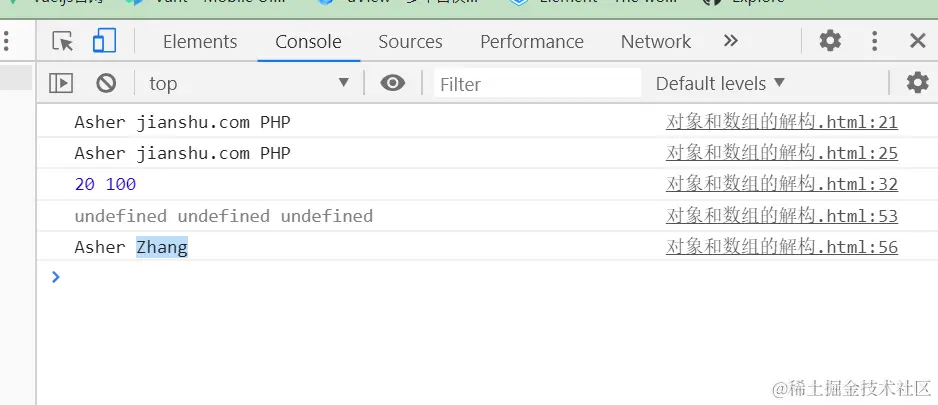Open source link ending in html:21
The height and width of the screenshot is (405, 938).
pyautogui.click(x=782, y=123)
